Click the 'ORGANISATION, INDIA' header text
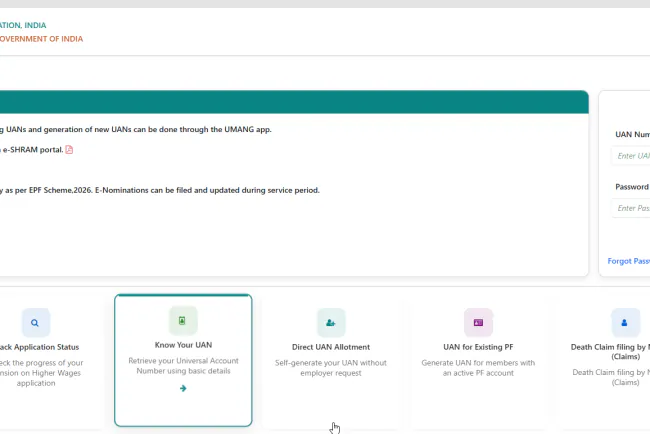The image size is (650, 434). (23, 25)
